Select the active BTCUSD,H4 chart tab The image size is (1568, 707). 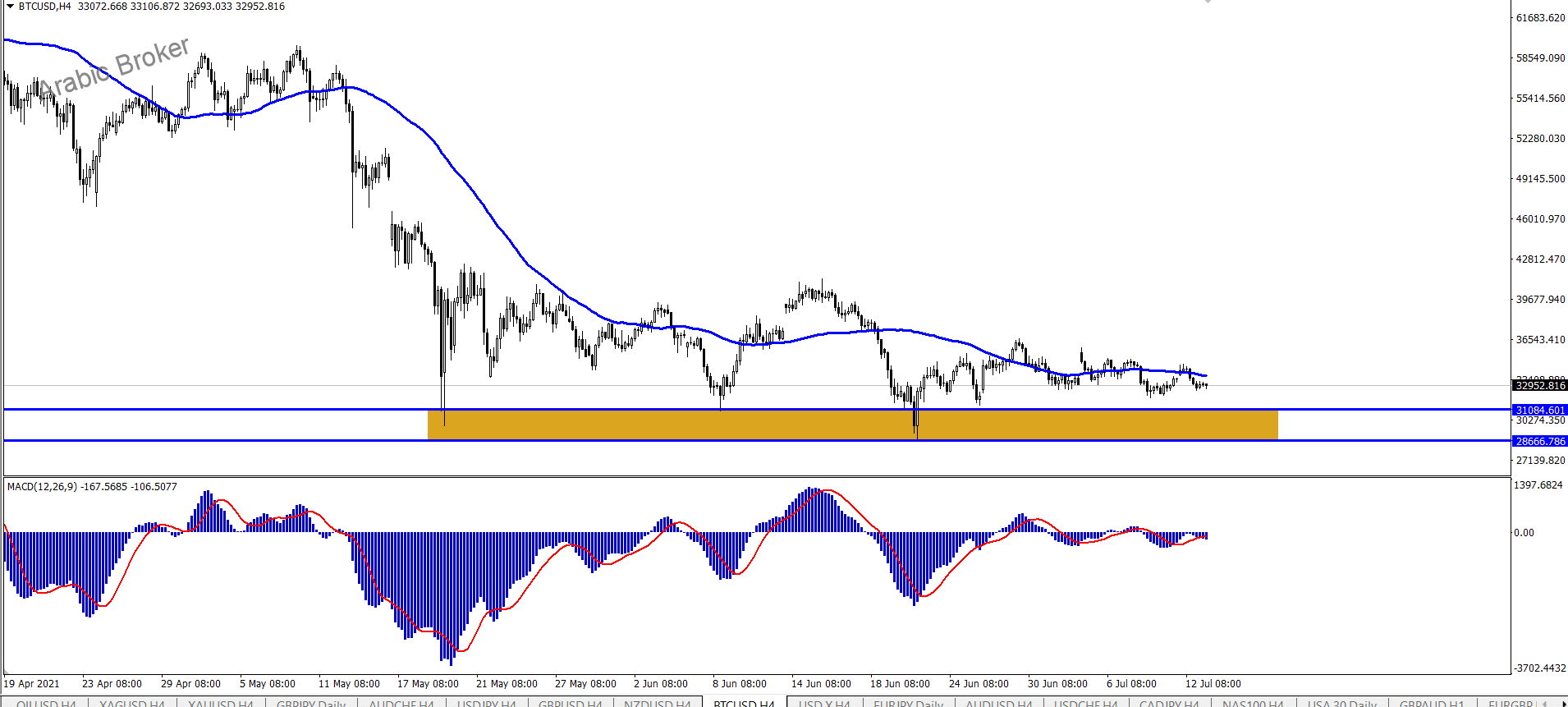pyautogui.click(x=744, y=703)
